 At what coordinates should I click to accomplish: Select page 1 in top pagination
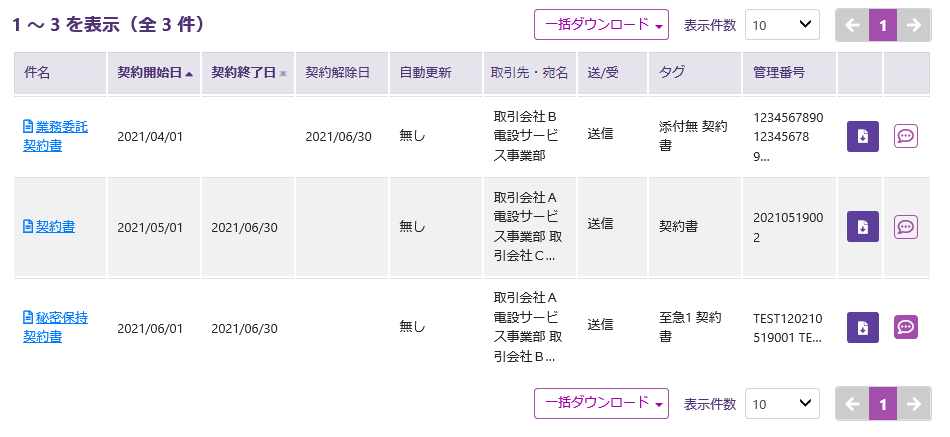coord(883,25)
